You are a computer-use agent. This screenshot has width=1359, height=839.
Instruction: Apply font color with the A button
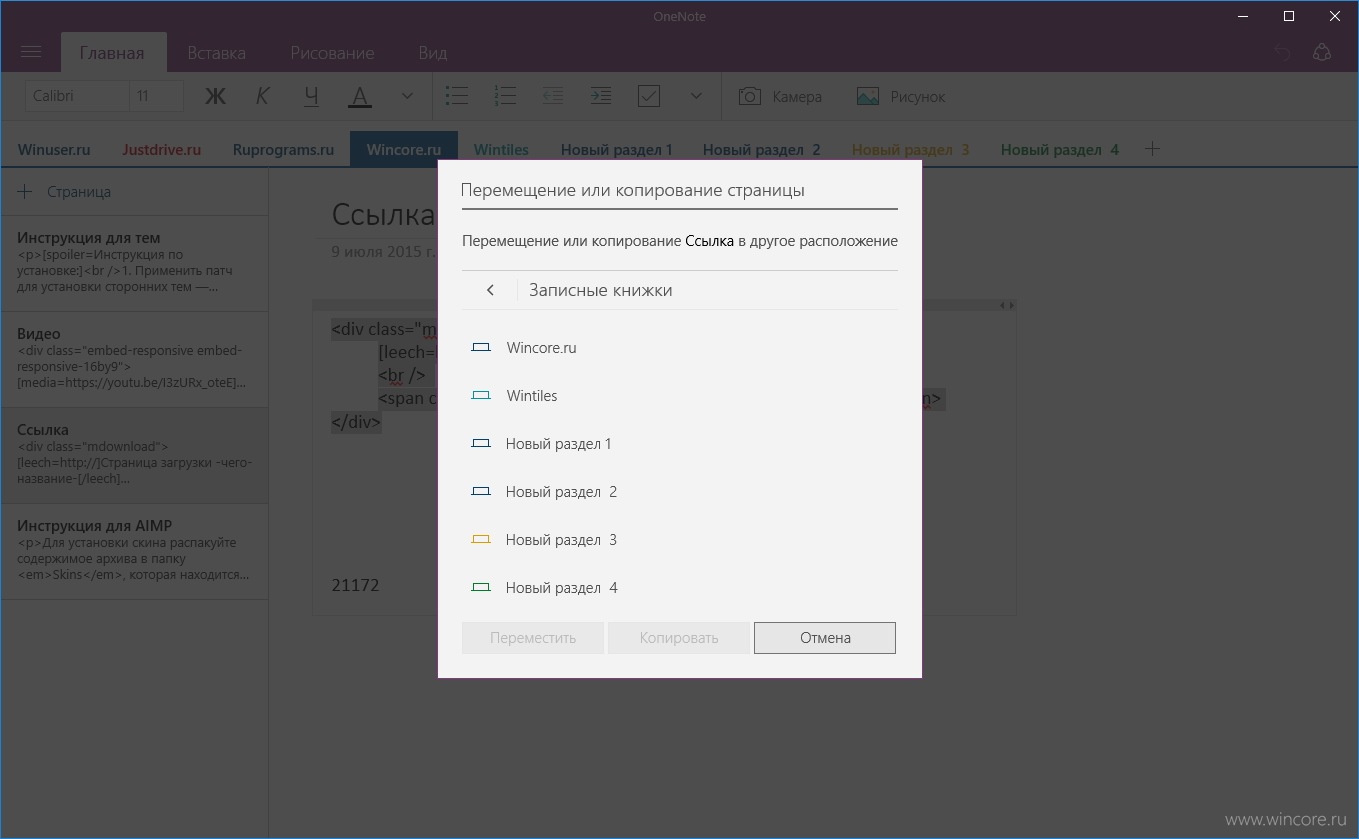(360, 96)
